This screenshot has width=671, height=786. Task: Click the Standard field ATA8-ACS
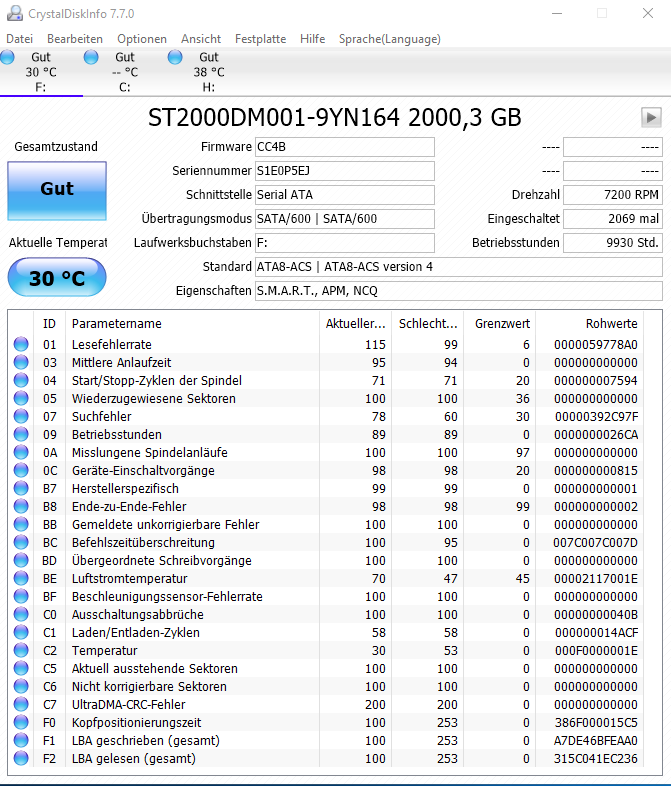click(x=459, y=267)
